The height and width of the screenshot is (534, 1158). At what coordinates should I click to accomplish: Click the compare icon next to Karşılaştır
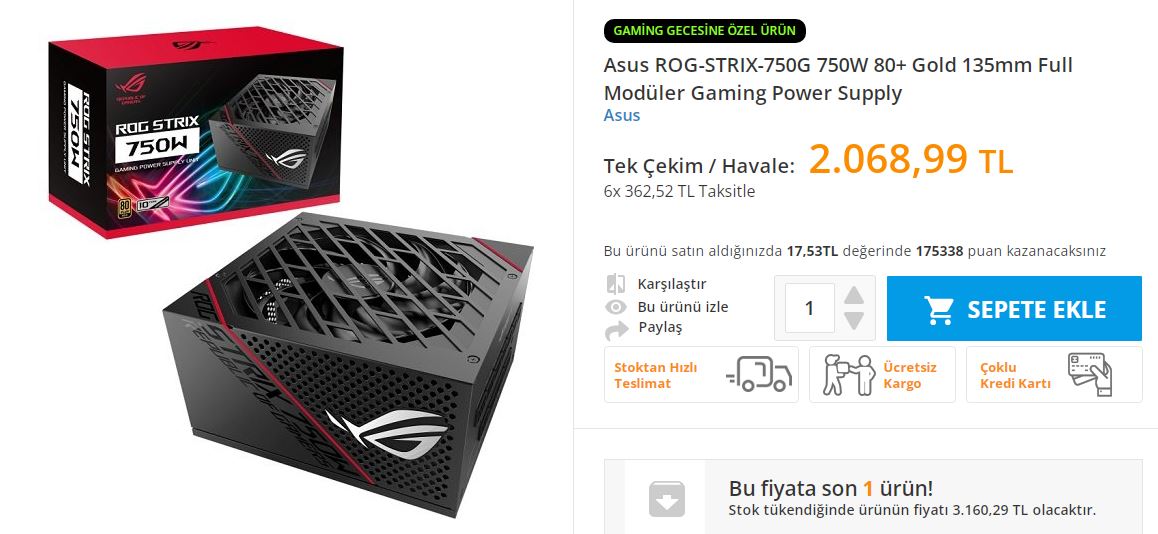(615, 284)
